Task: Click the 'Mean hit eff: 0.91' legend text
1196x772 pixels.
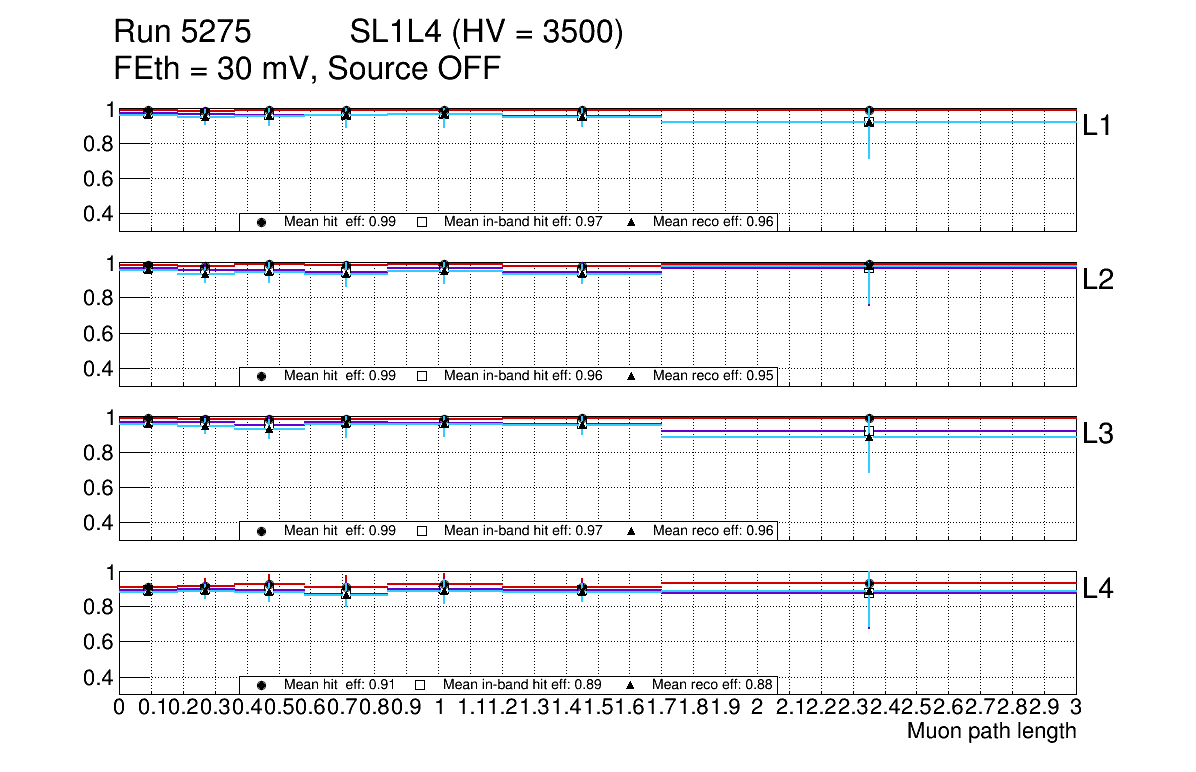Action: click(340, 685)
